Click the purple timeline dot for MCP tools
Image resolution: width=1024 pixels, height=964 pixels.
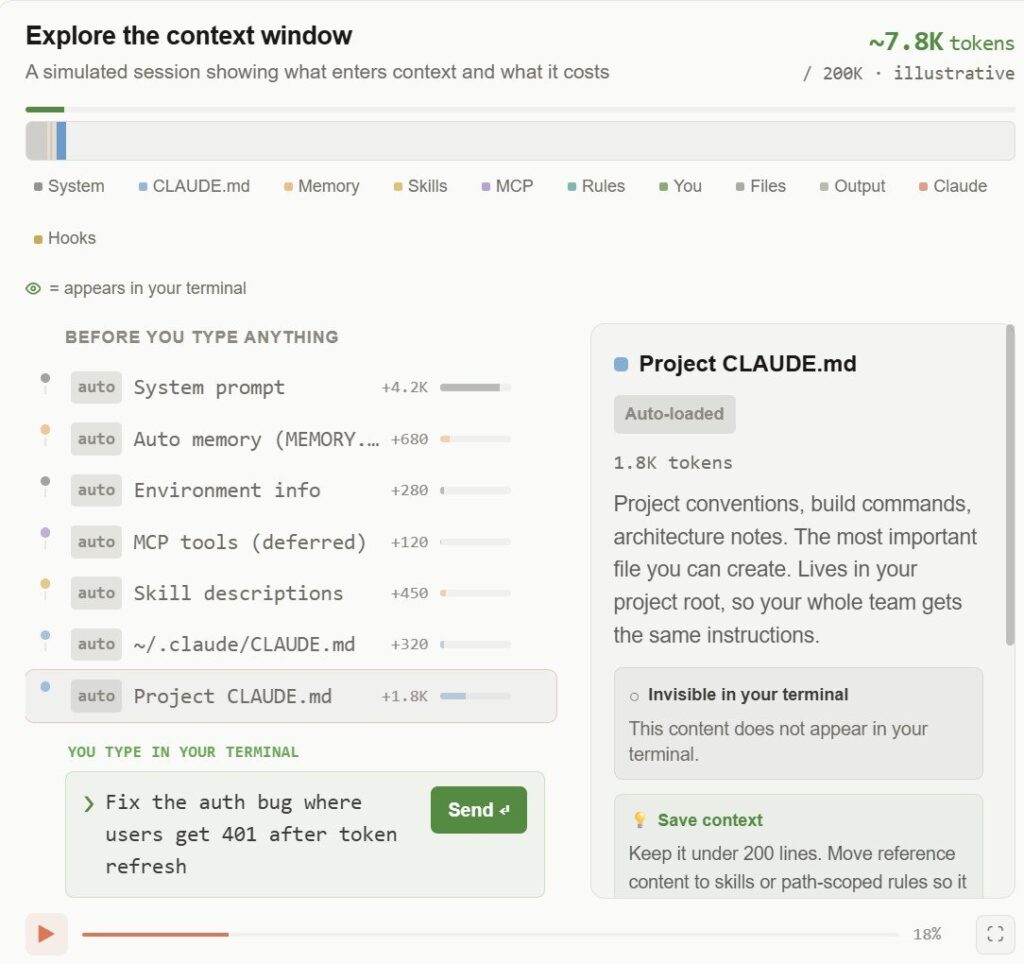[45, 532]
